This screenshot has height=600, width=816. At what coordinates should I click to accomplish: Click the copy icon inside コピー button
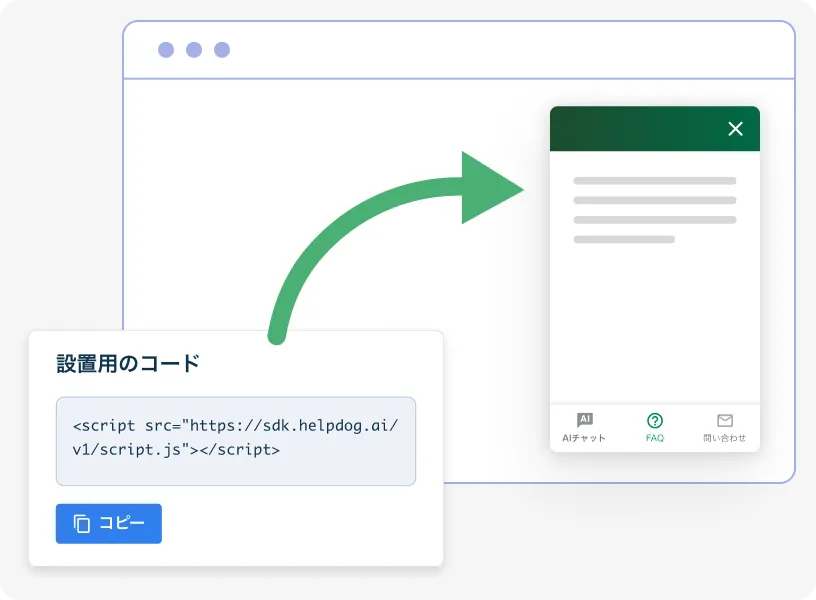[82, 524]
